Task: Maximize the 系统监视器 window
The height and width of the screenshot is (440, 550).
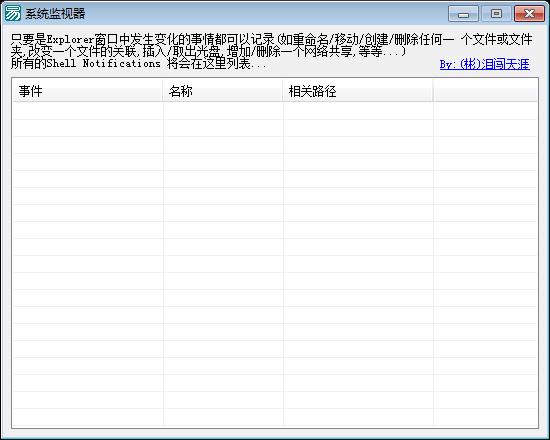Action: 496,14
